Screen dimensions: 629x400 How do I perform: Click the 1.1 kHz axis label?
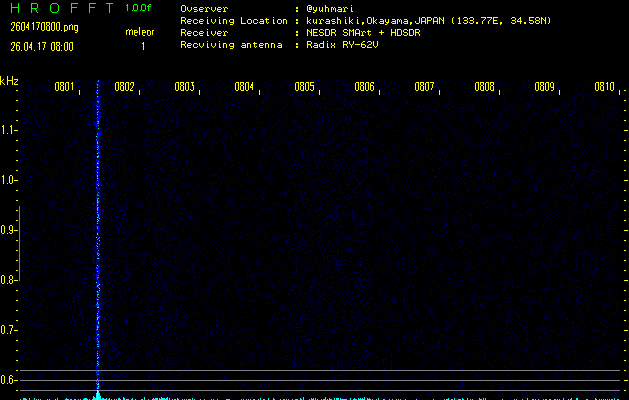pos(8,130)
